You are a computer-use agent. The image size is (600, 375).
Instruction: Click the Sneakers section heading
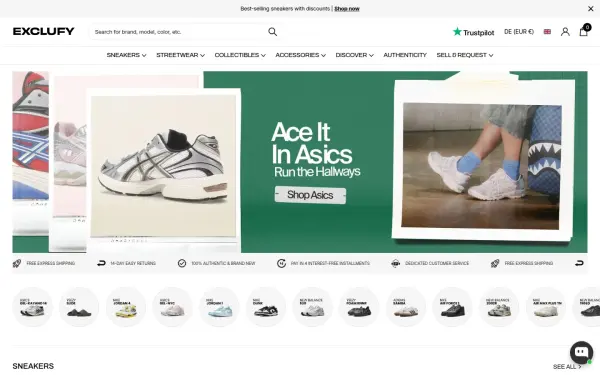pyautogui.click(x=33, y=366)
